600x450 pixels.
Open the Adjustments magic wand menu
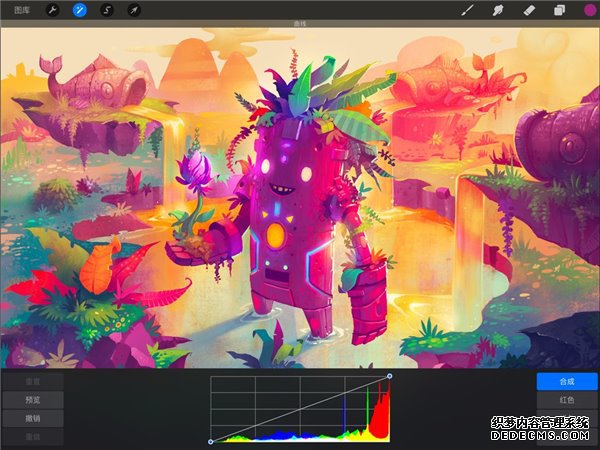80,10
